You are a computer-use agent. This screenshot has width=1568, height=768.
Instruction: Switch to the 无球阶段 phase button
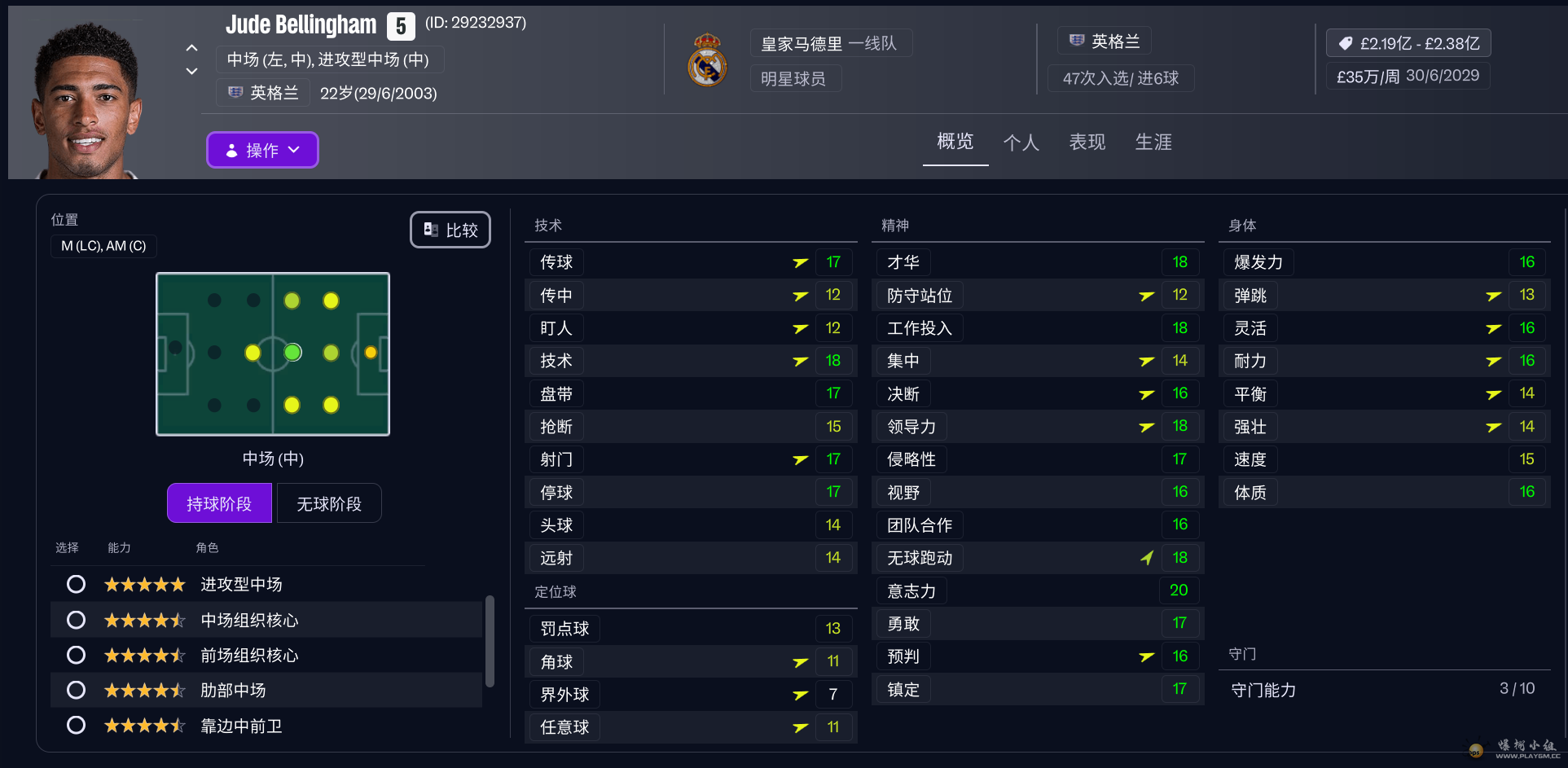tap(328, 503)
